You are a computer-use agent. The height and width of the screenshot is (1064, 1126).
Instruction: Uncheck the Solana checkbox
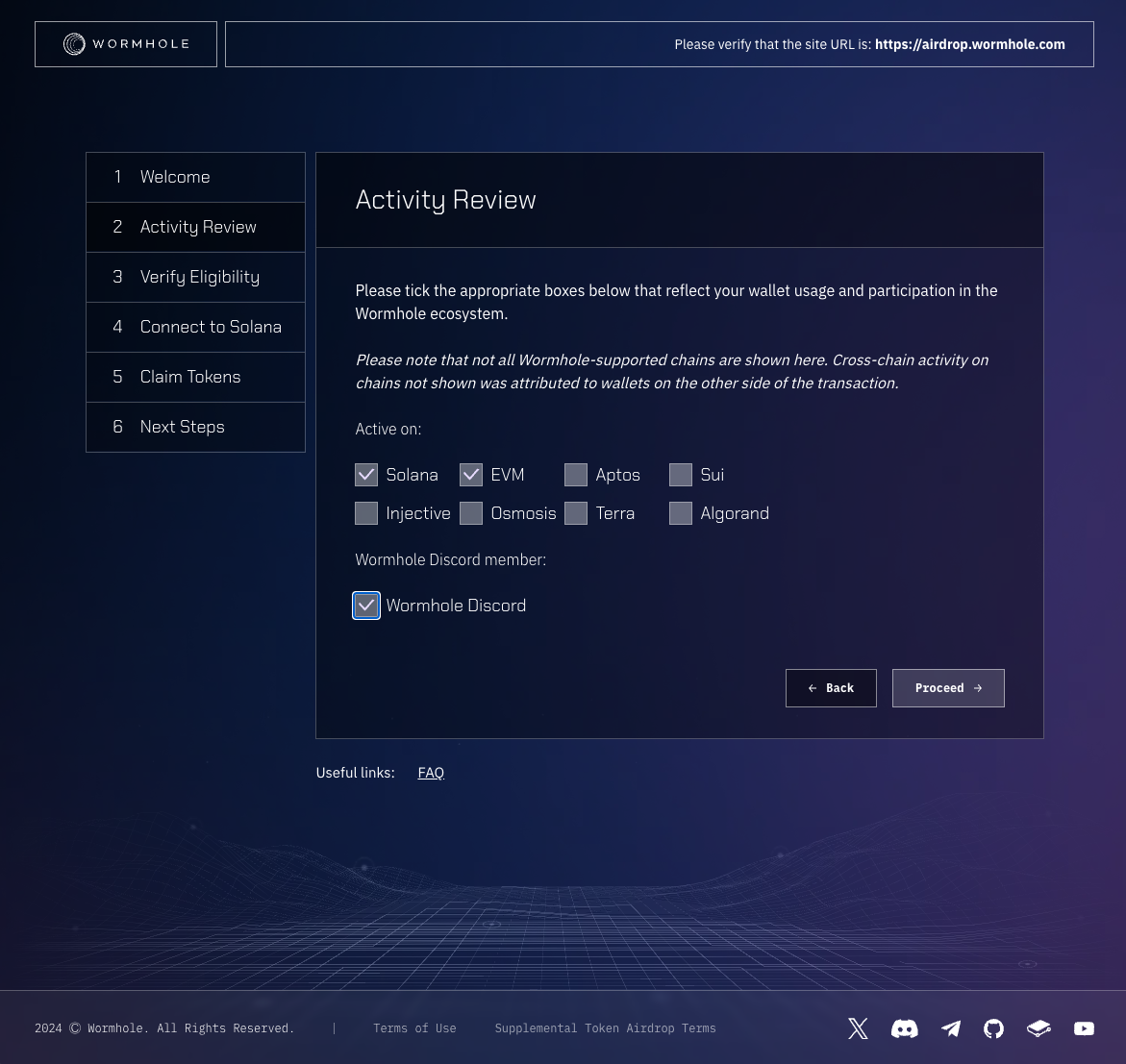coord(366,475)
